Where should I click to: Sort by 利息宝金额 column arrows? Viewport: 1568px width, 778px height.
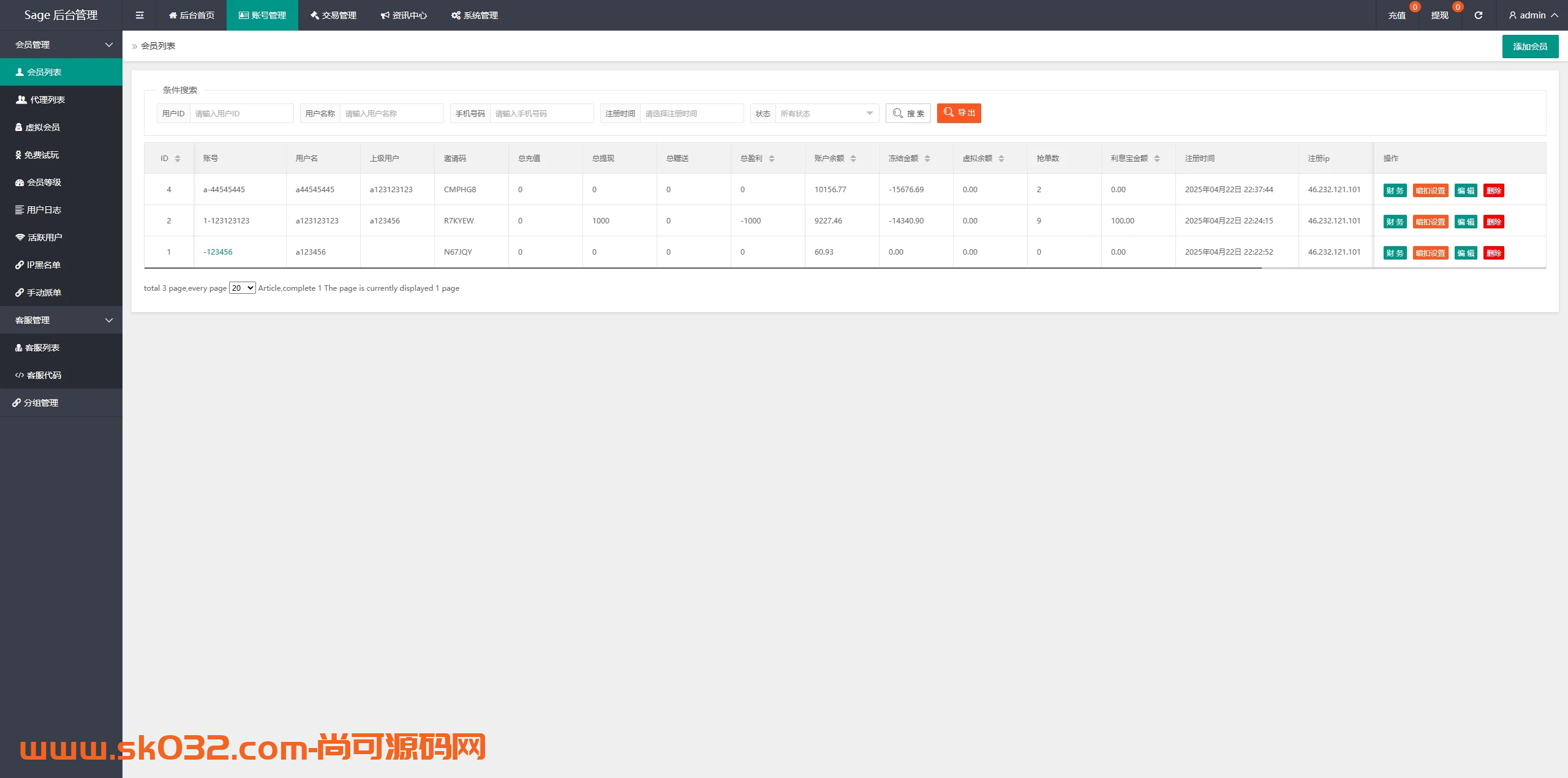click(x=1157, y=159)
